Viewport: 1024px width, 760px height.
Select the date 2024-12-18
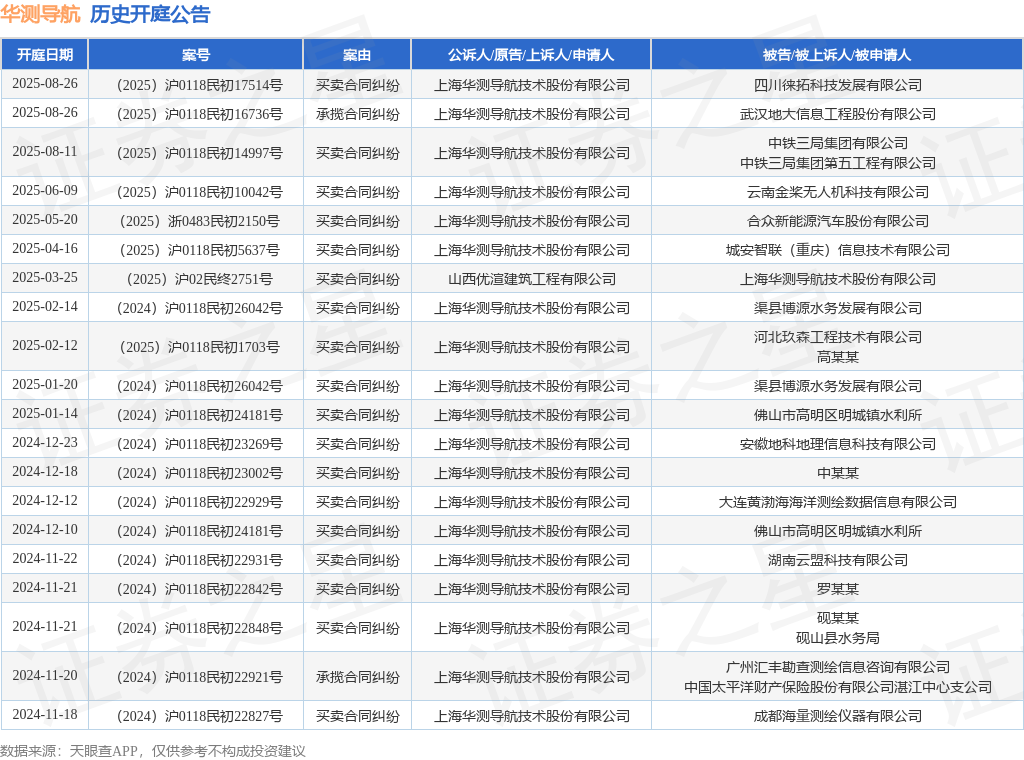point(44,471)
